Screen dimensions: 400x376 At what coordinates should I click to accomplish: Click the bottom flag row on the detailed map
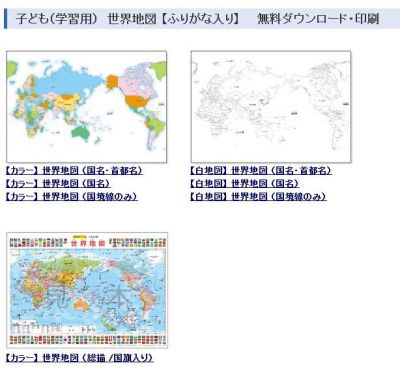pos(88,340)
